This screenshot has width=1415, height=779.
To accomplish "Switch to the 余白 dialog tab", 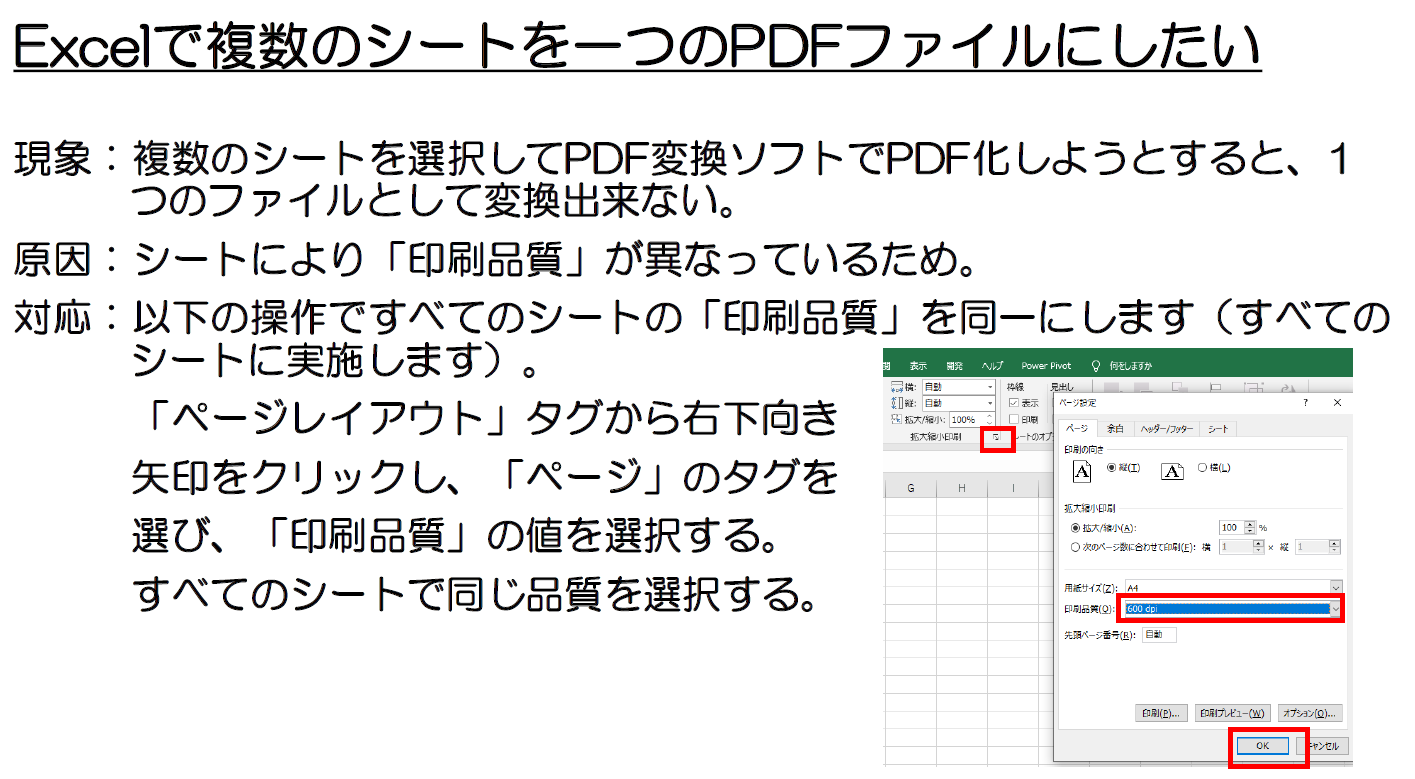I will coord(1115,429).
